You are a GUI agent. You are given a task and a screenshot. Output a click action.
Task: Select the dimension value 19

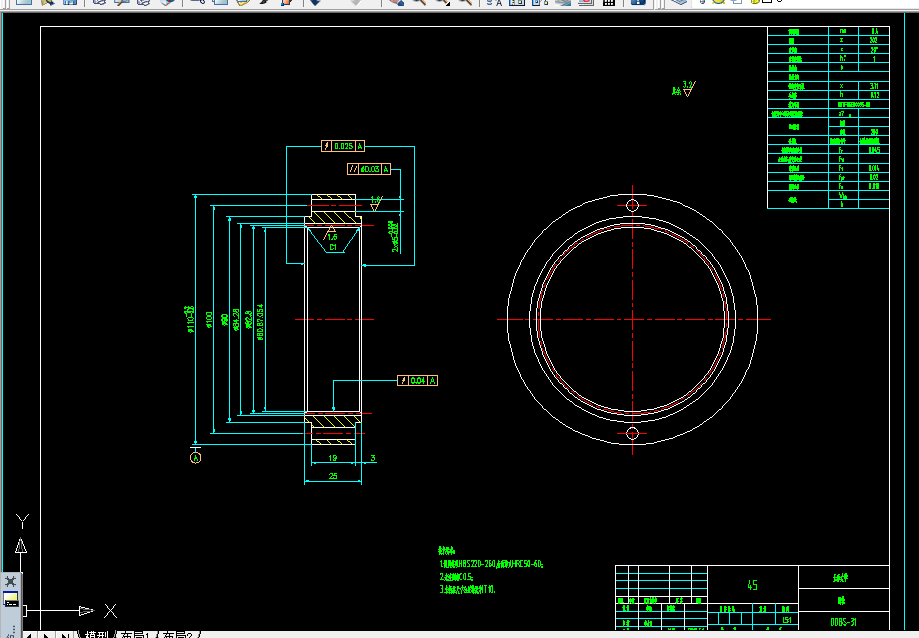coord(333,458)
